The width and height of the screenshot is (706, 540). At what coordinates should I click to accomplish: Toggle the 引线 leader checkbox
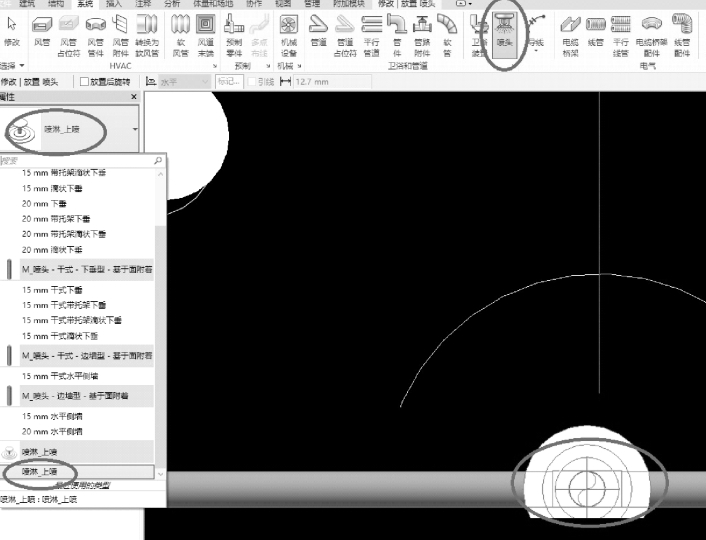pos(252,82)
